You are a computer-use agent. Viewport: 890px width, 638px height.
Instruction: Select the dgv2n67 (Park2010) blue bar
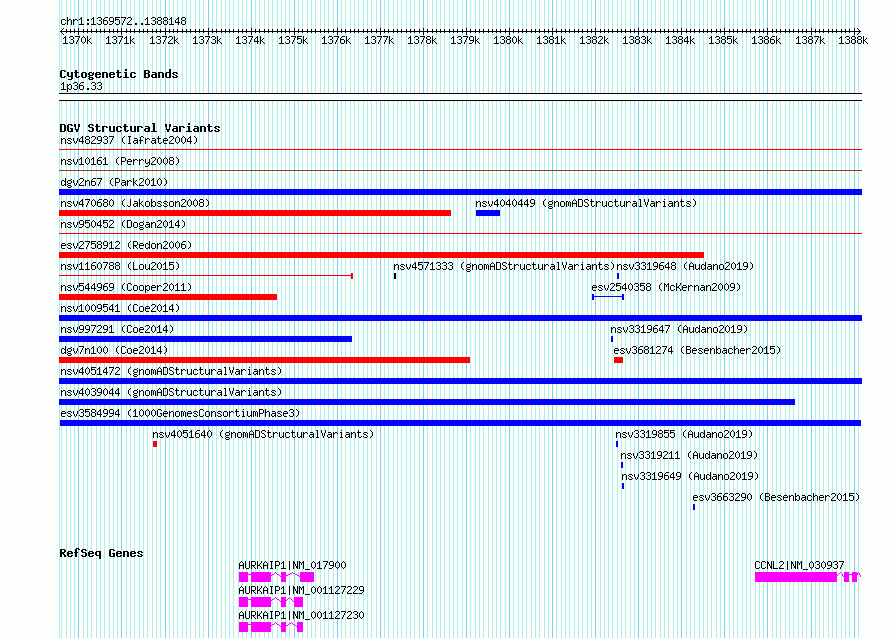coord(460,192)
